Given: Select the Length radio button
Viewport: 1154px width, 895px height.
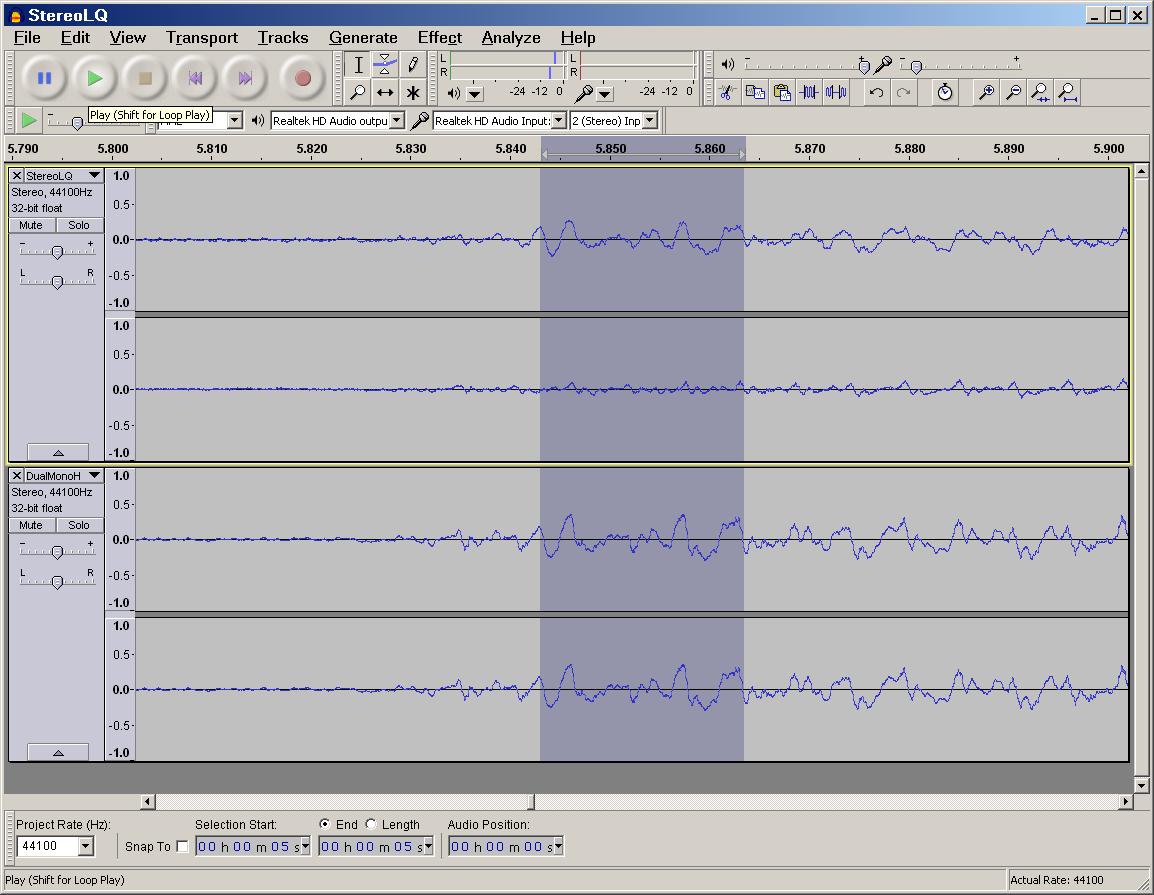Looking at the screenshot, I should coord(371,824).
